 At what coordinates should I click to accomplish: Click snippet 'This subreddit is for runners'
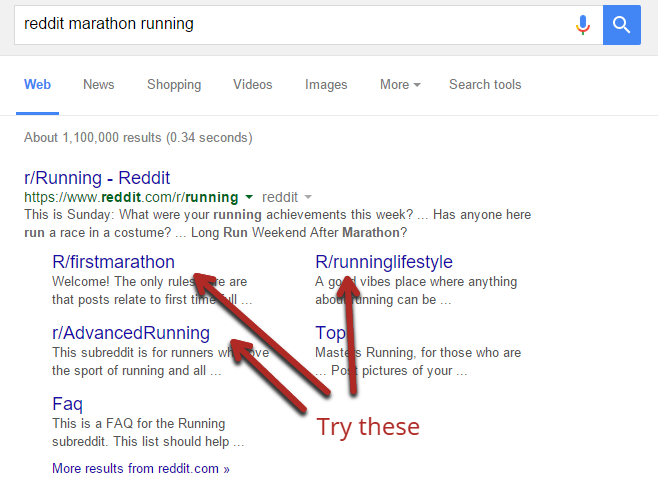click(133, 353)
